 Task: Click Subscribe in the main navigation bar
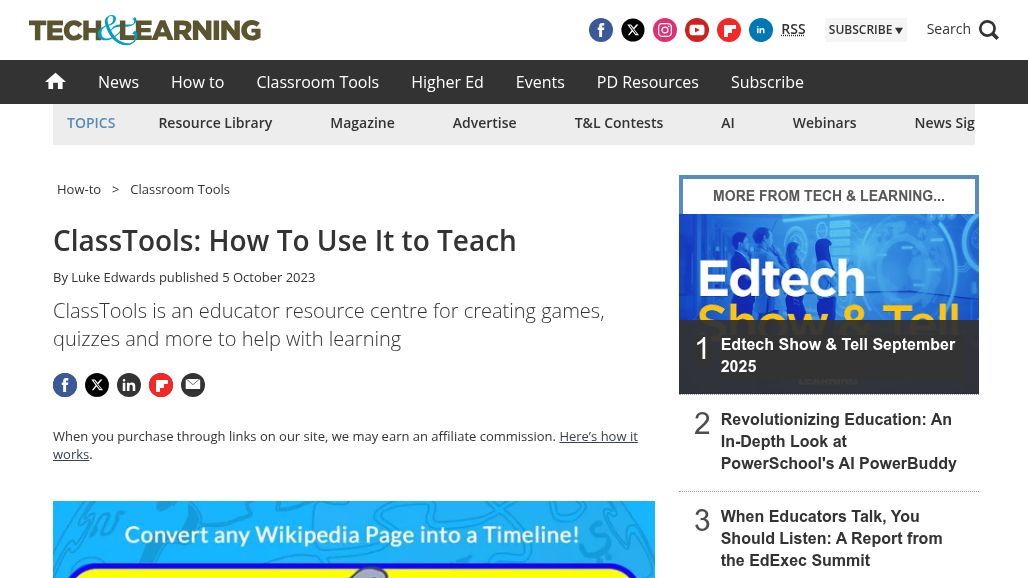(767, 82)
